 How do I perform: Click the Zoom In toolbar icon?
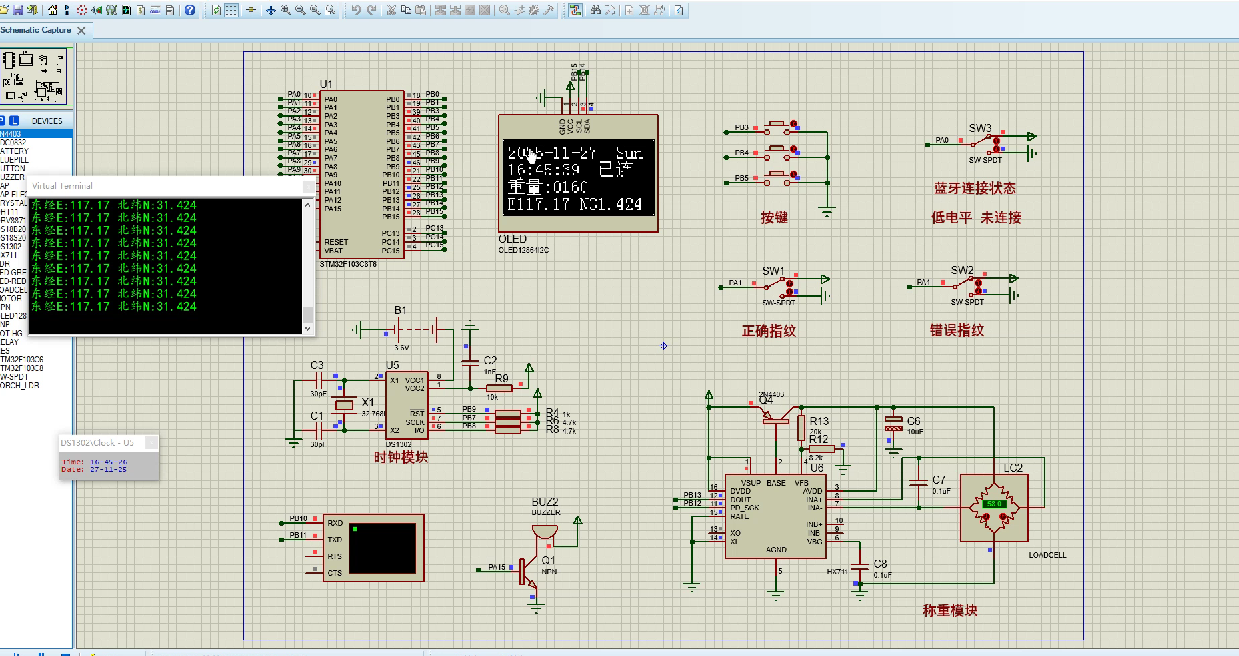click(x=285, y=8)
